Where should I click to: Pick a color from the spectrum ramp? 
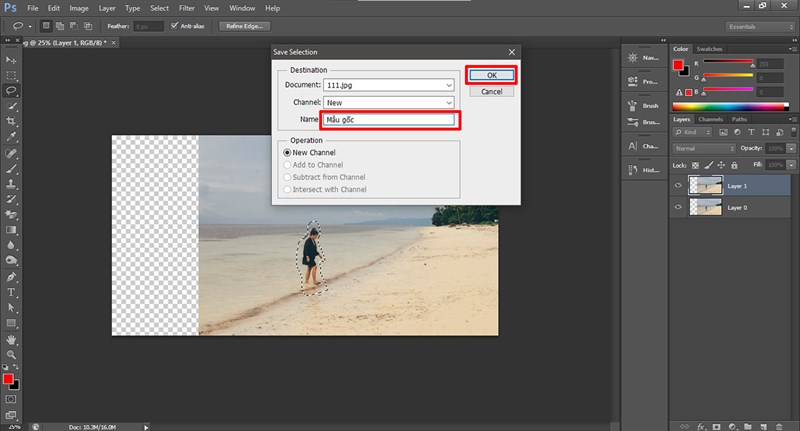coord(730,107)
